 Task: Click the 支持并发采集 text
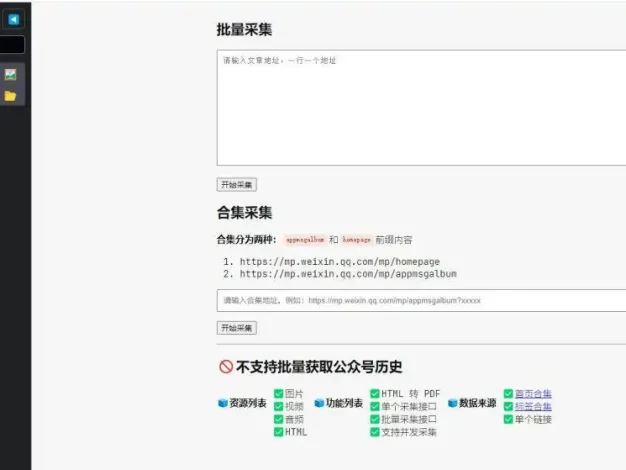click(x=409, y=432)
